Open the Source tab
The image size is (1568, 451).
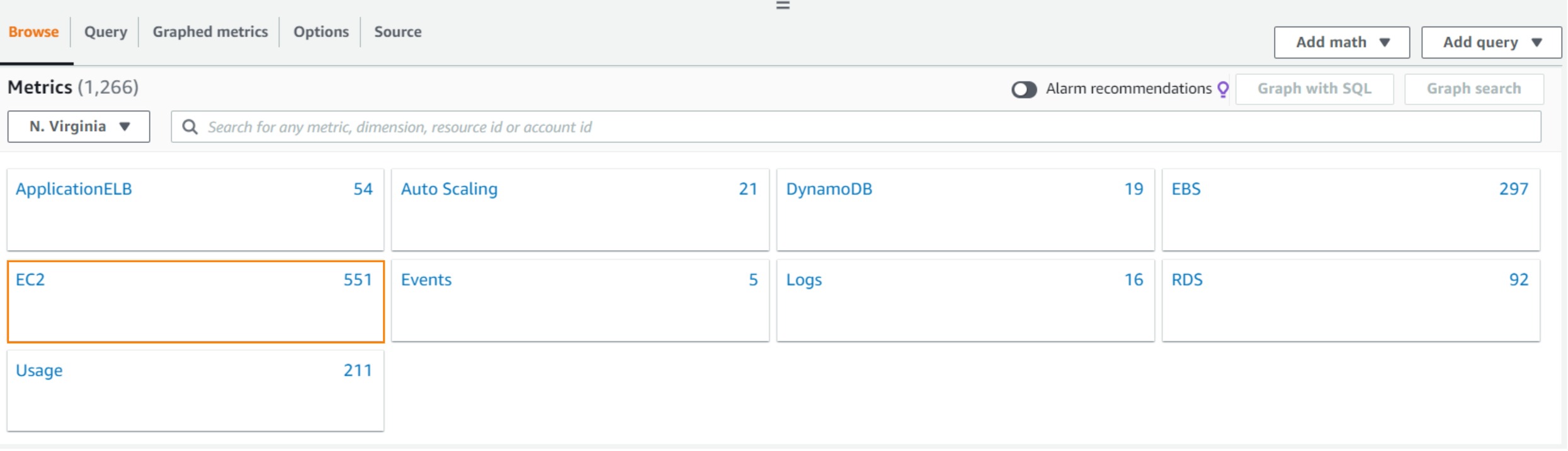pos(397,31)
